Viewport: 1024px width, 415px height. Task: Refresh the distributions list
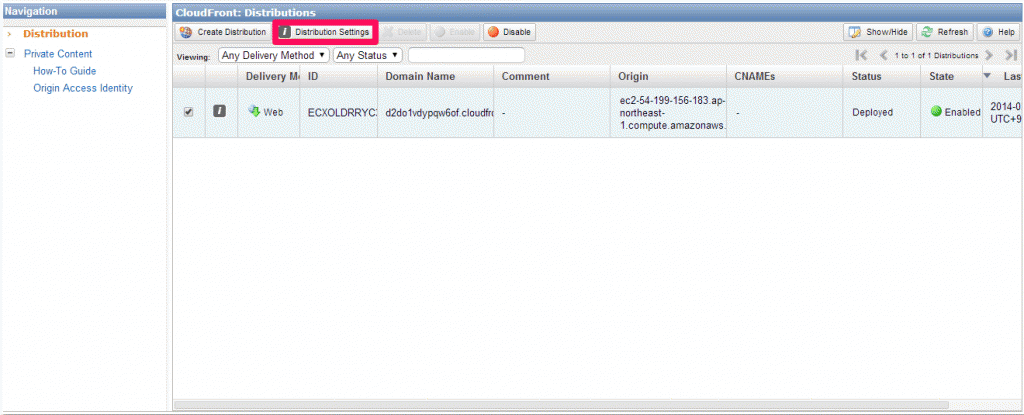[945, 32]
